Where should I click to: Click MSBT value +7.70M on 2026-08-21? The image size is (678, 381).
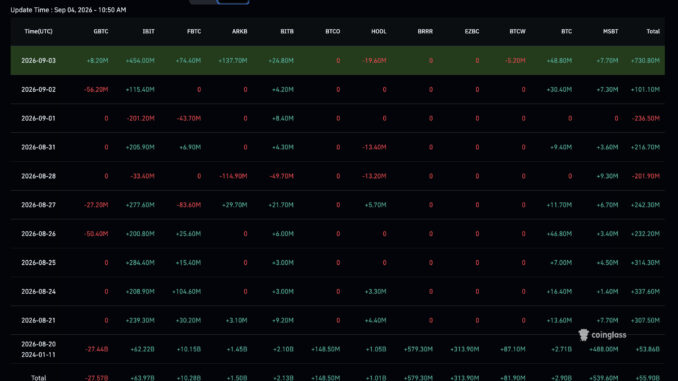click(607, 320)
